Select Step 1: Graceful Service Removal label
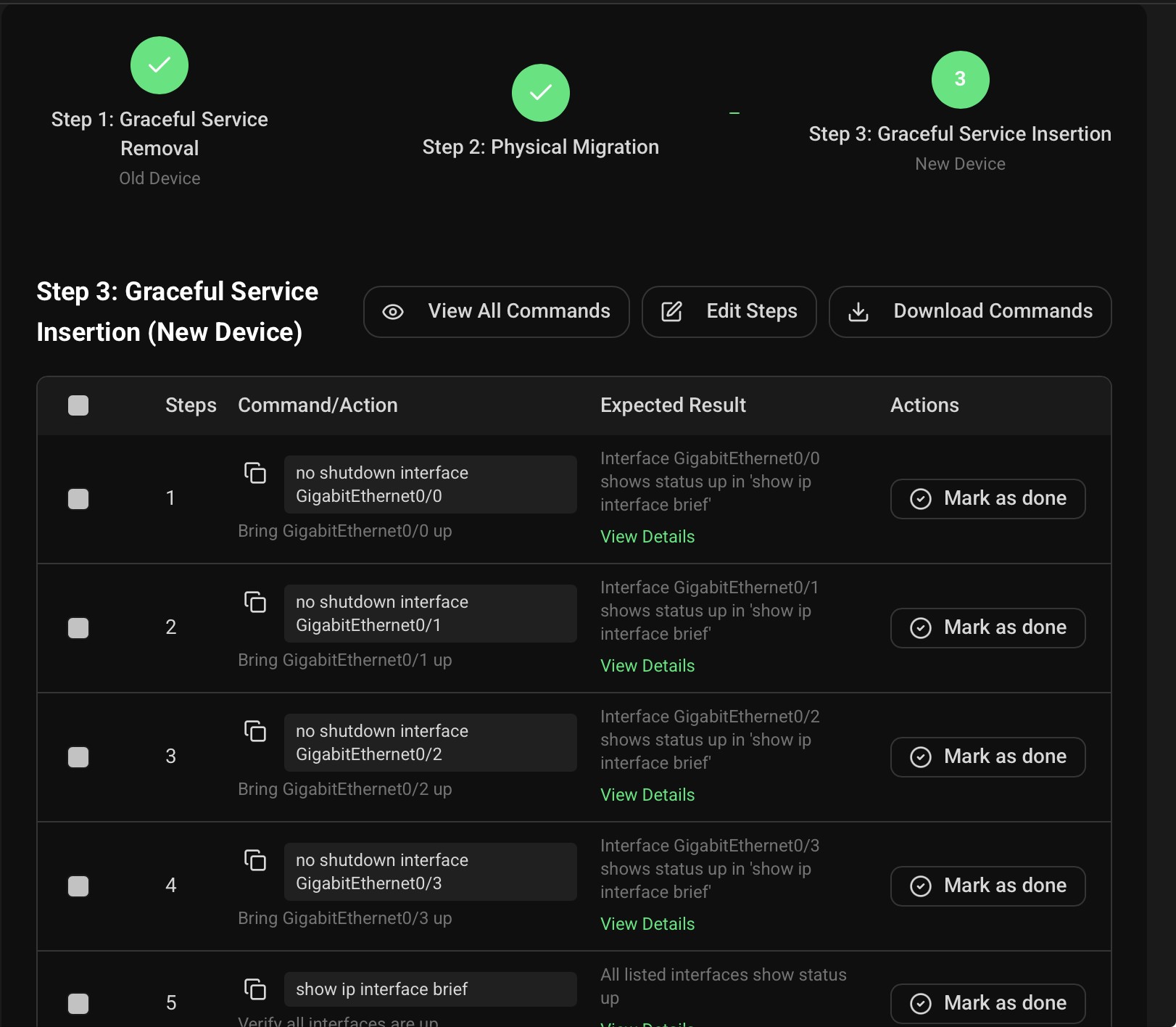1176x1027 pixels. pyautogui.click(x=160, y=133)
